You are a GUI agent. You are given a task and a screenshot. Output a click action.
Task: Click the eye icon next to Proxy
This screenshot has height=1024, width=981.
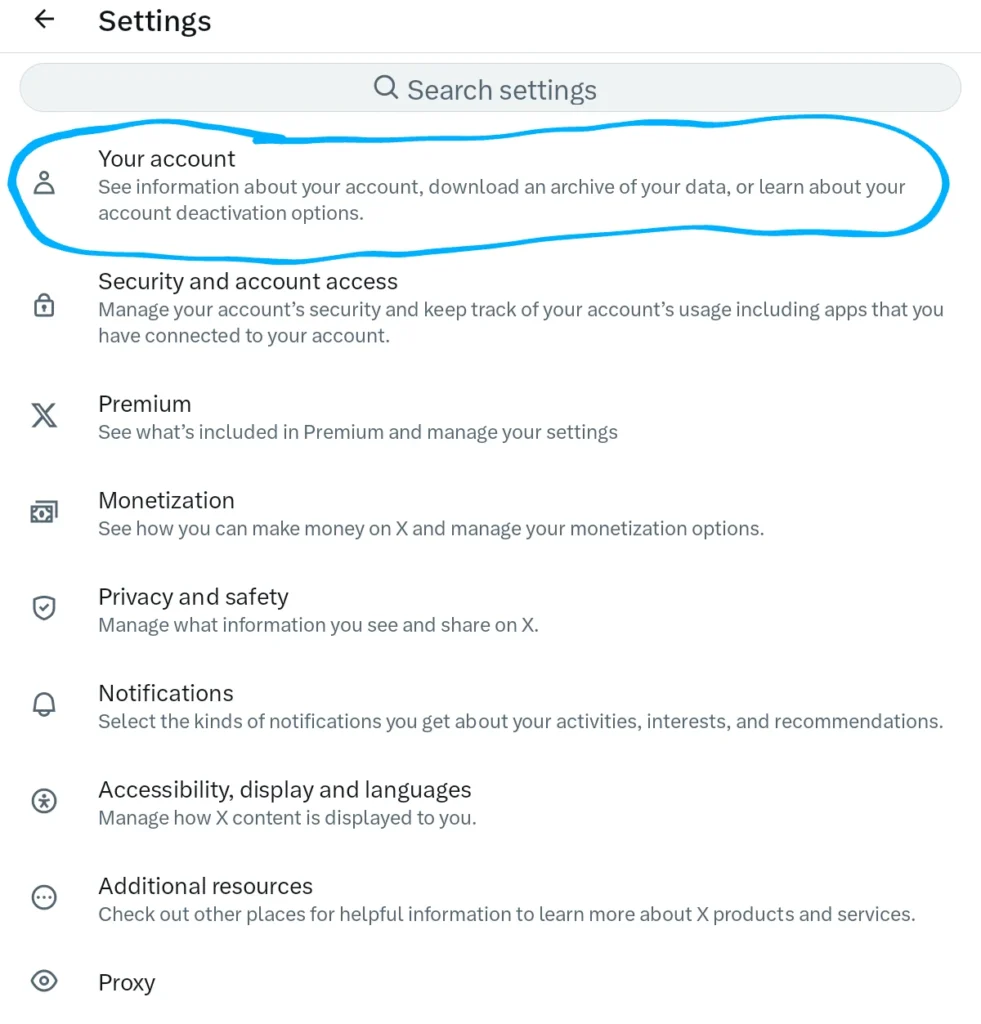coord(44,982)
